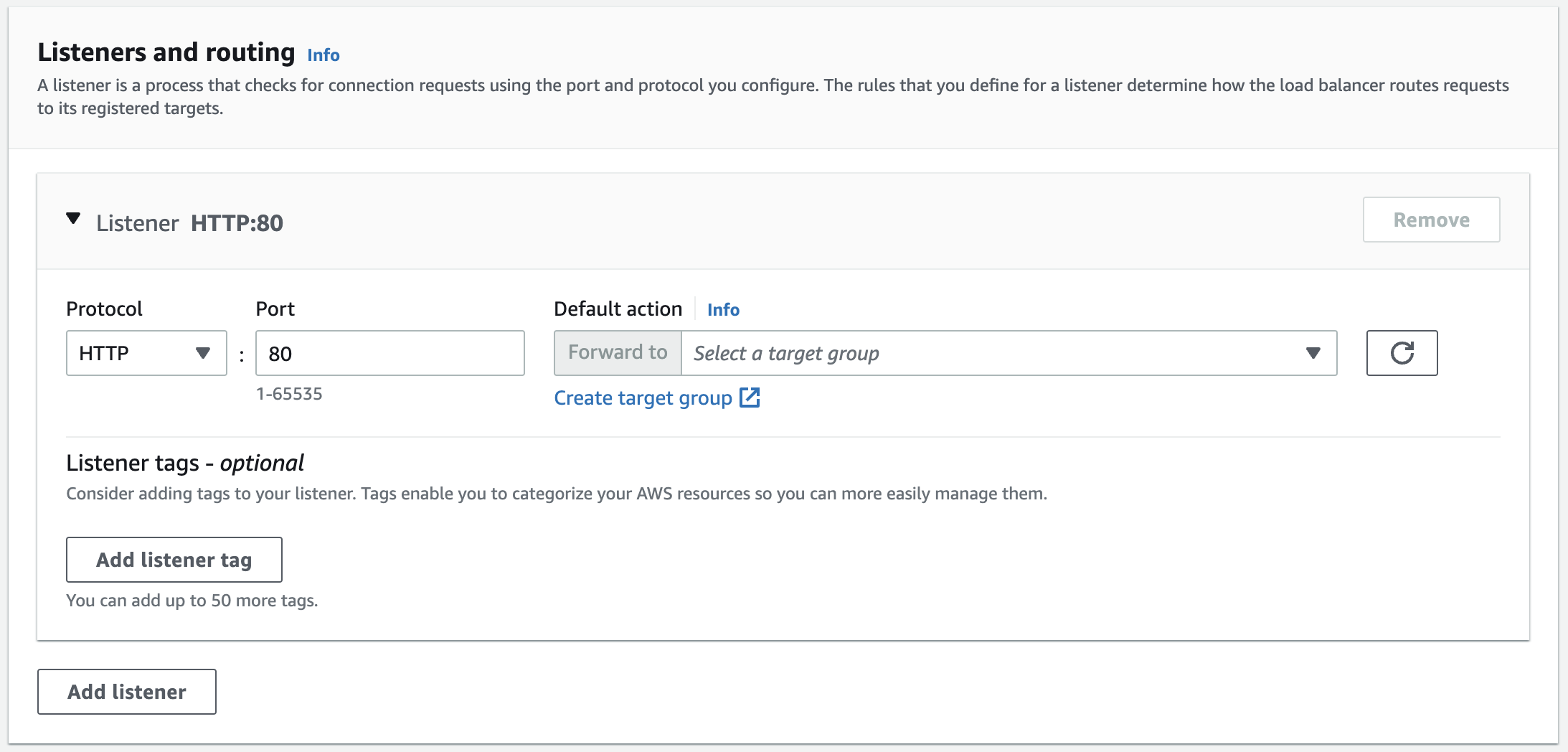The height and width of the screenshot is (752, 1568).
Task: Click the Protocol dropdown arrow caret
Action: coord(203,353)
